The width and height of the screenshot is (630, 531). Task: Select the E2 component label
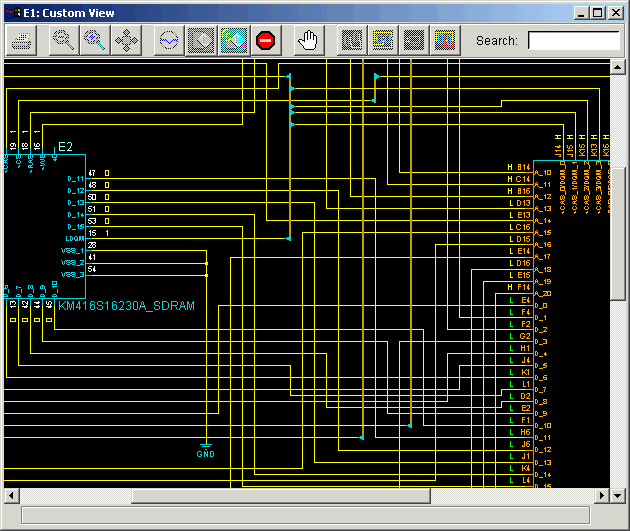coord(65,147)
